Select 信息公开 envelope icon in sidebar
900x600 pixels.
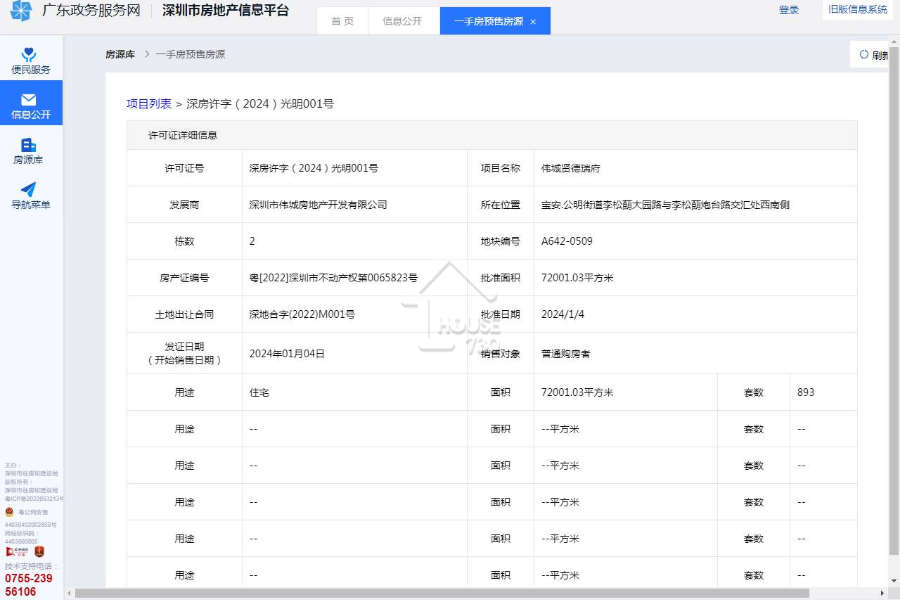tap(29, 99)
